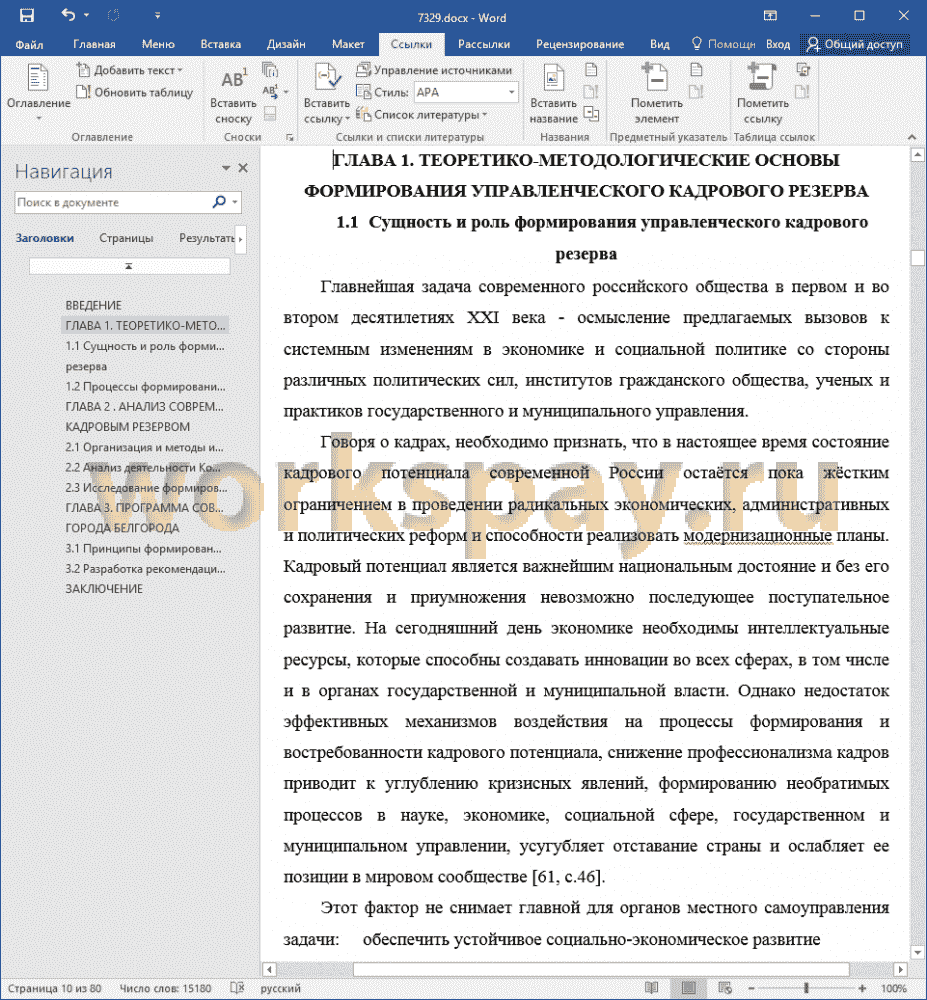Select the Заголовки navigation tab
The width and height of the screenshot is (927, 1000).
pos(45,238)
